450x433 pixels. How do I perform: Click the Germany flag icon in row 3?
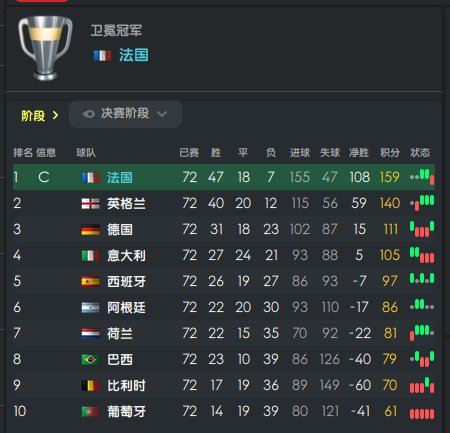coord(91,229)
